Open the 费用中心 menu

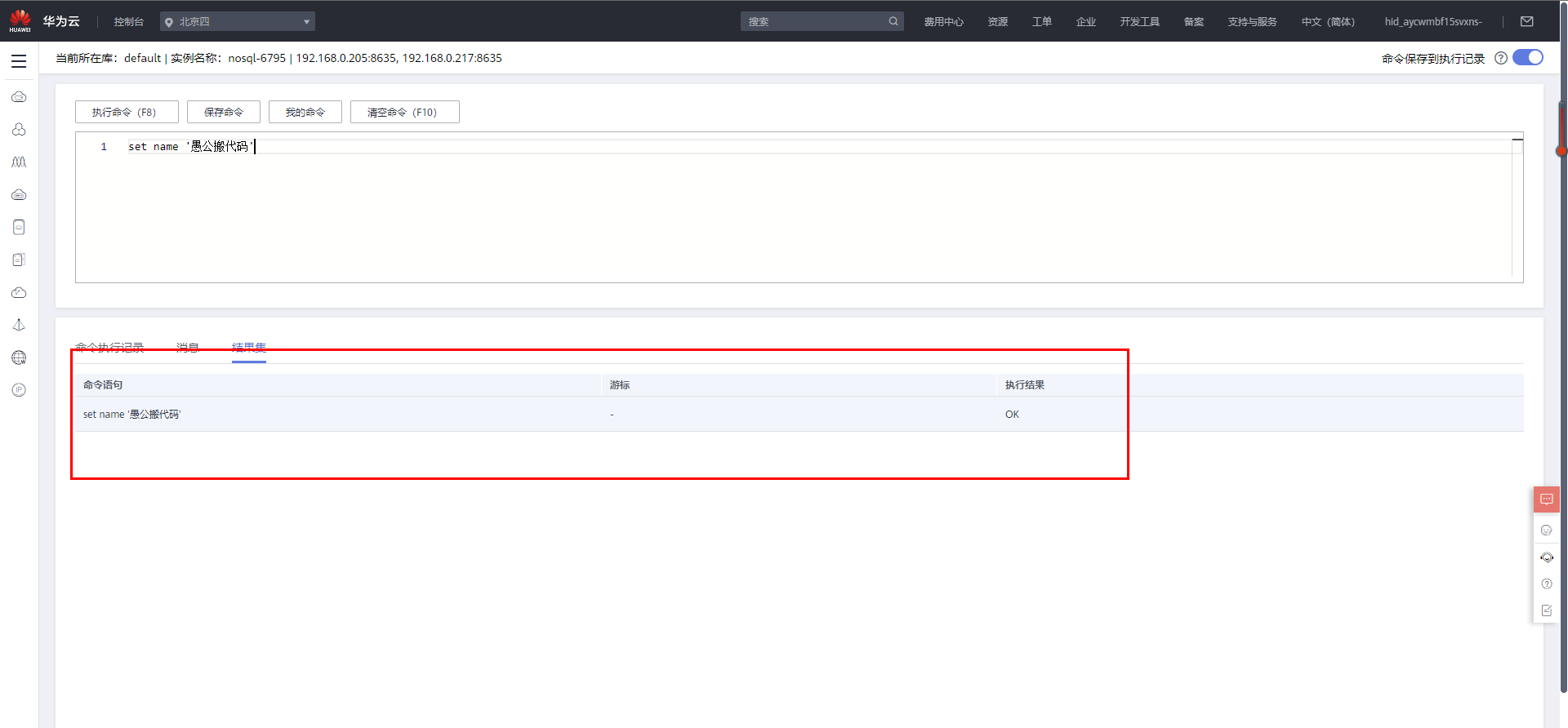tap(944, 22)
